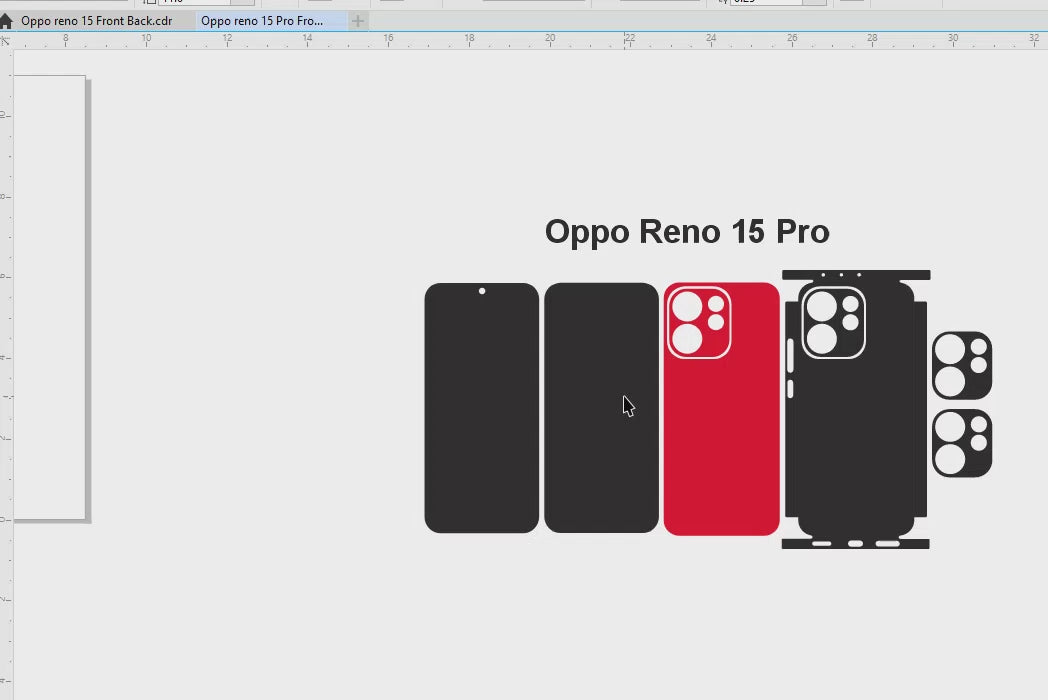Select top edge strip of wrap template
Viewport: 1048px width, 700px height.
pos(856,274)
